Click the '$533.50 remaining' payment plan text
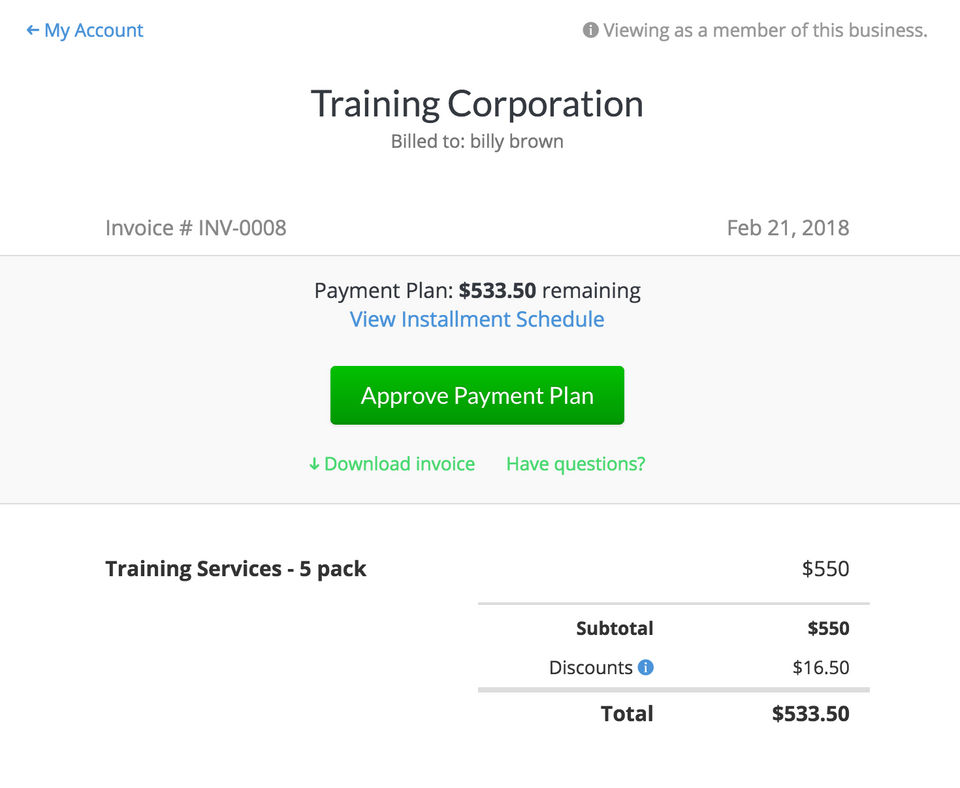This screenshot has height=788, width=960. [x=549, y=291]
